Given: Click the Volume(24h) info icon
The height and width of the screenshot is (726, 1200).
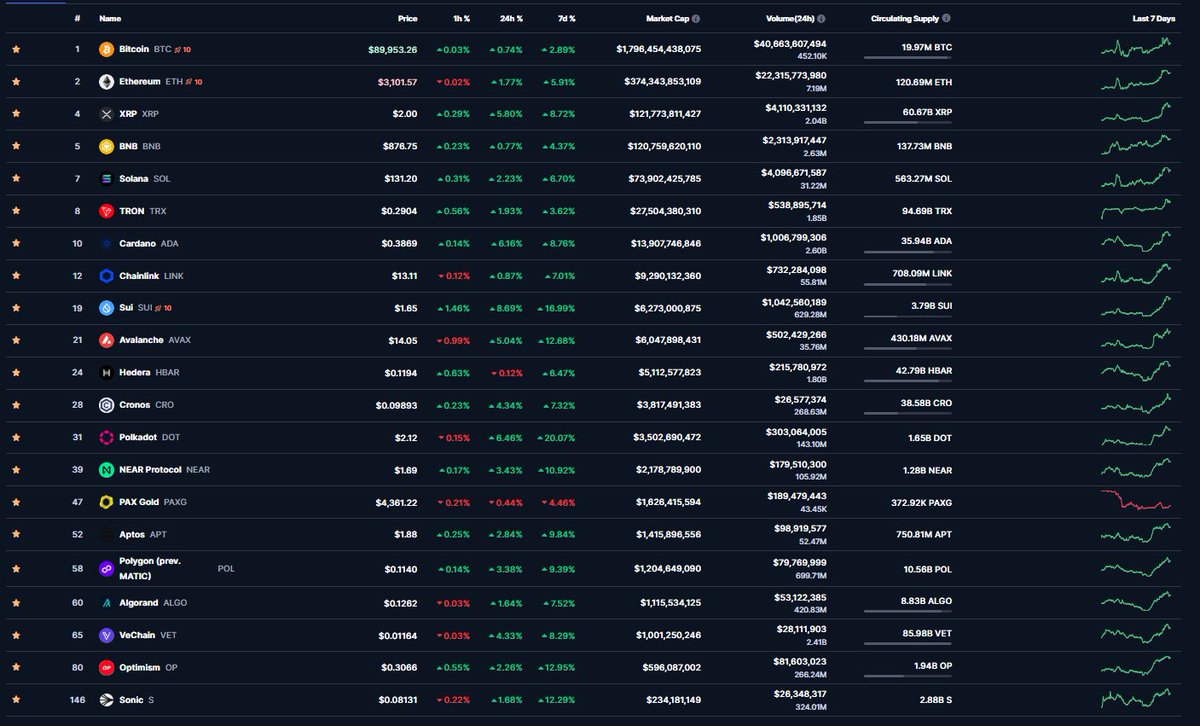Looking at the screenshot, I should pyautogui.click(x=822, y=18).
